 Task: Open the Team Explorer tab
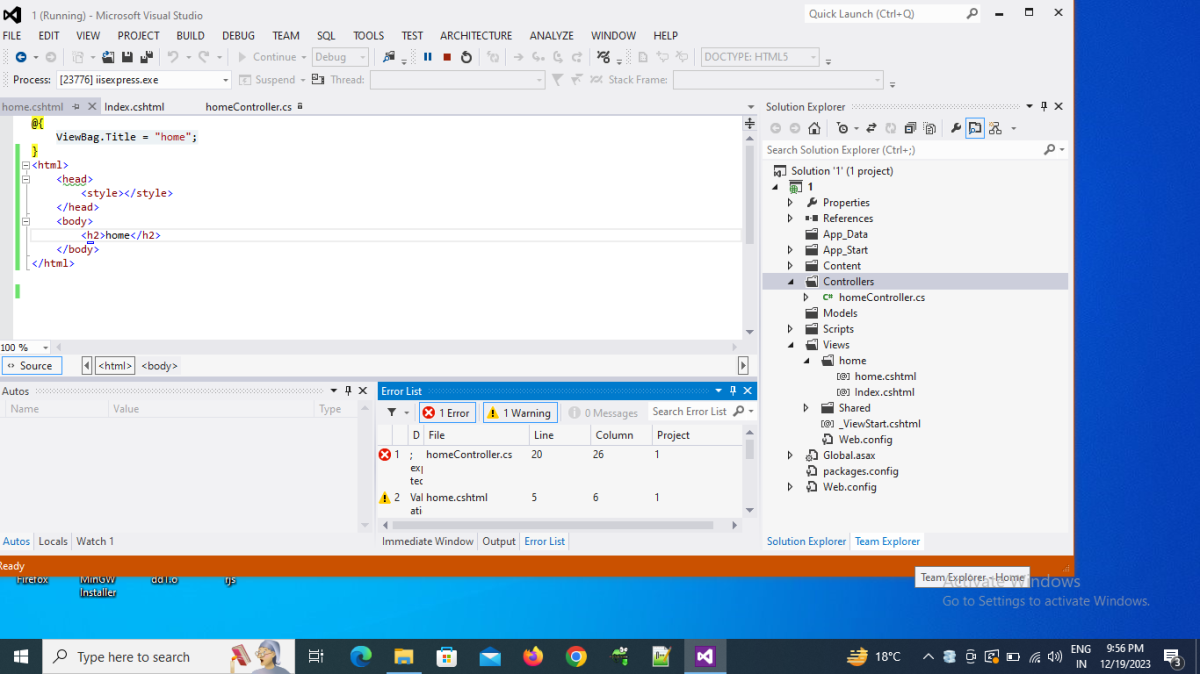coord(887,541)
